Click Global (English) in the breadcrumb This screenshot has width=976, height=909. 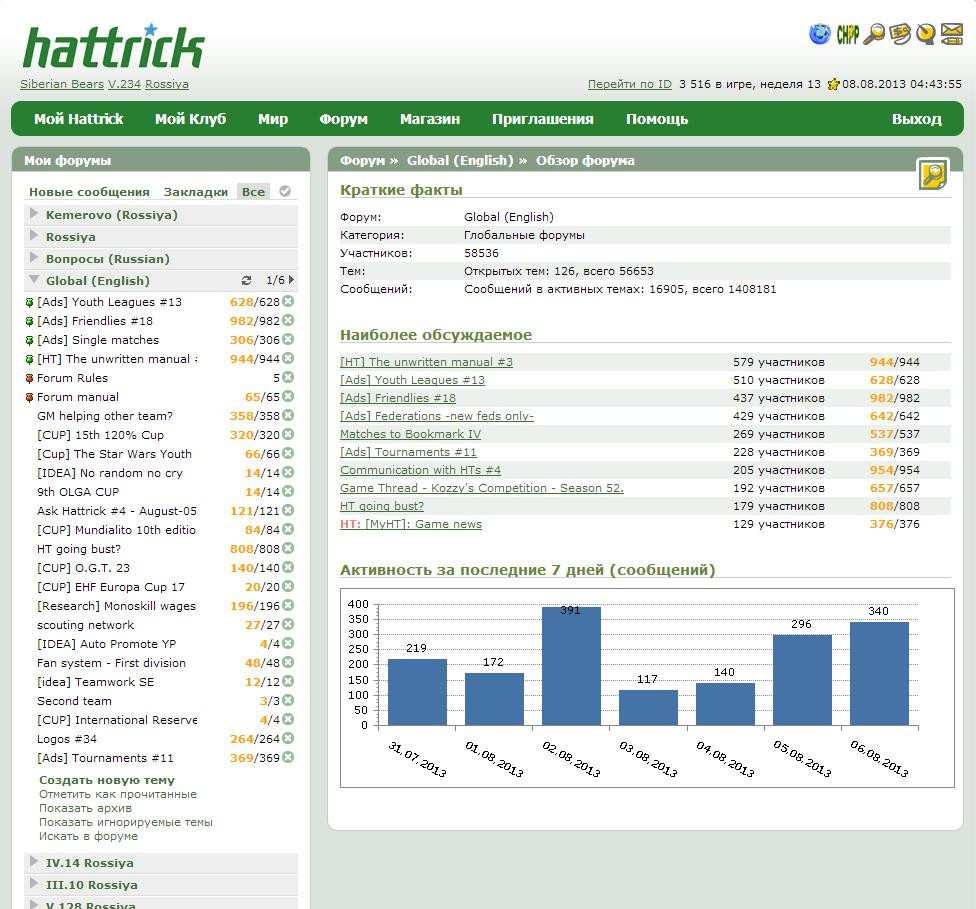point(460,161)
